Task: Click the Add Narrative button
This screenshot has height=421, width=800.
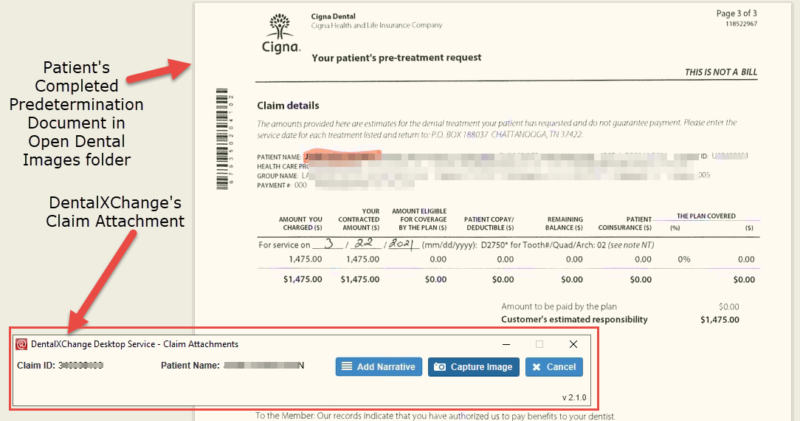Action: point(379,367)
